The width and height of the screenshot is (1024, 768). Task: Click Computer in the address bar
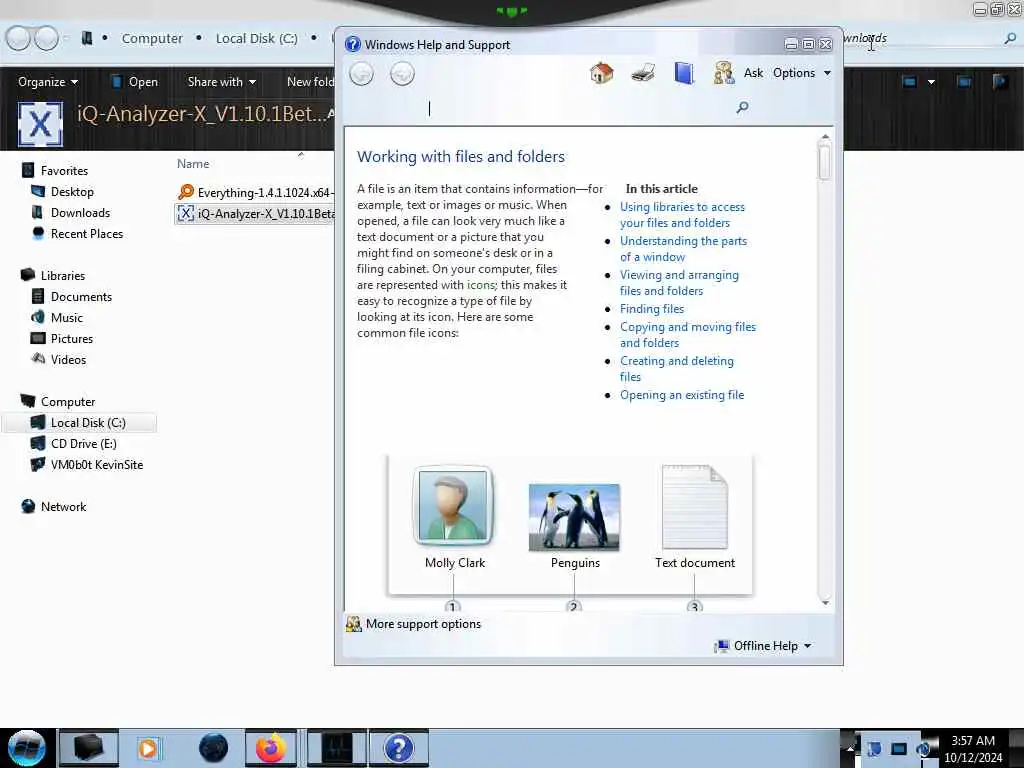pyautogui.click(x=152, y=39)
